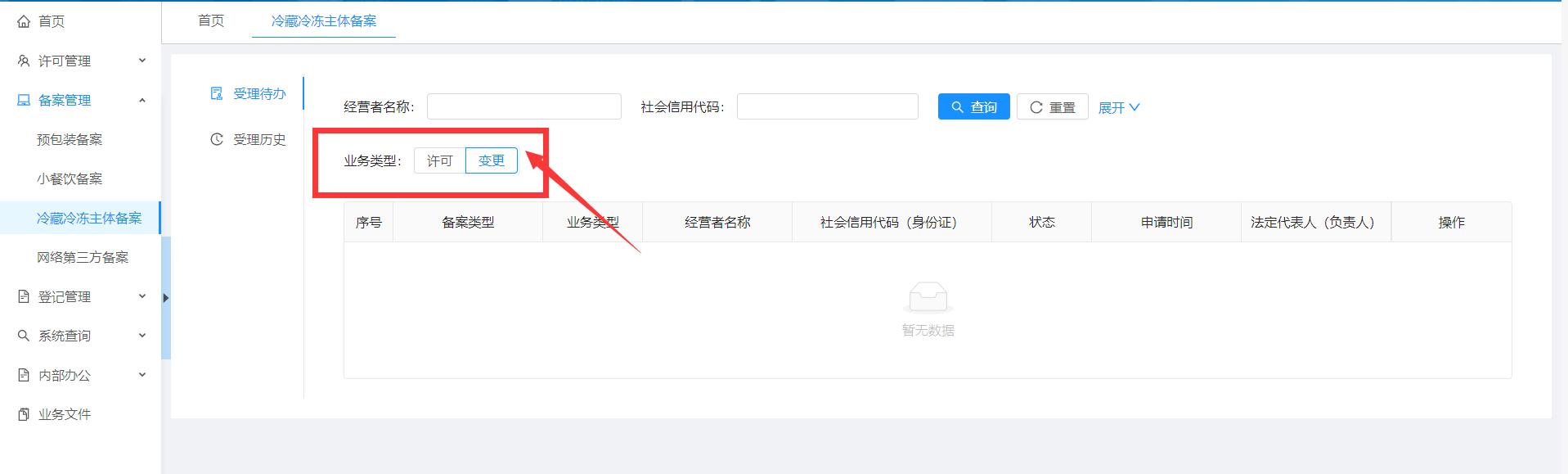Click the 经营者名称 input field

(x=523, y=106)
